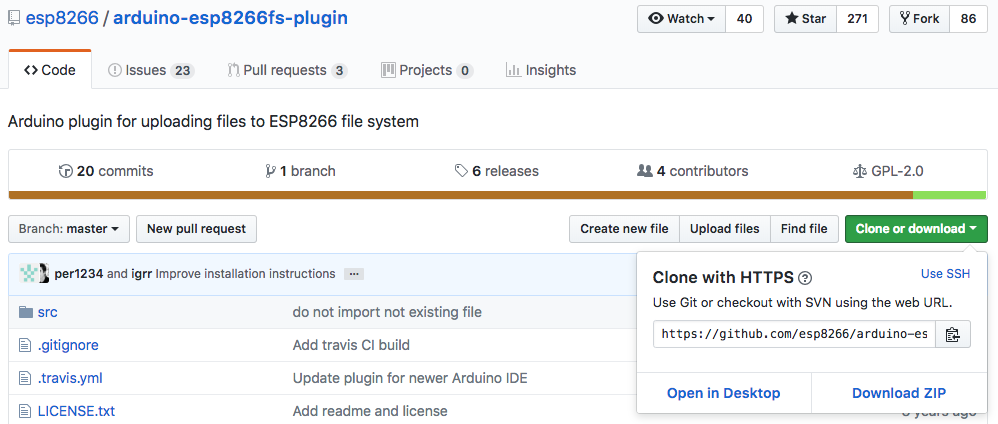Viewport: 998px width, 424px height.
Task: Fork the repository
Action: pyautogui.click(x=919, y=18)
